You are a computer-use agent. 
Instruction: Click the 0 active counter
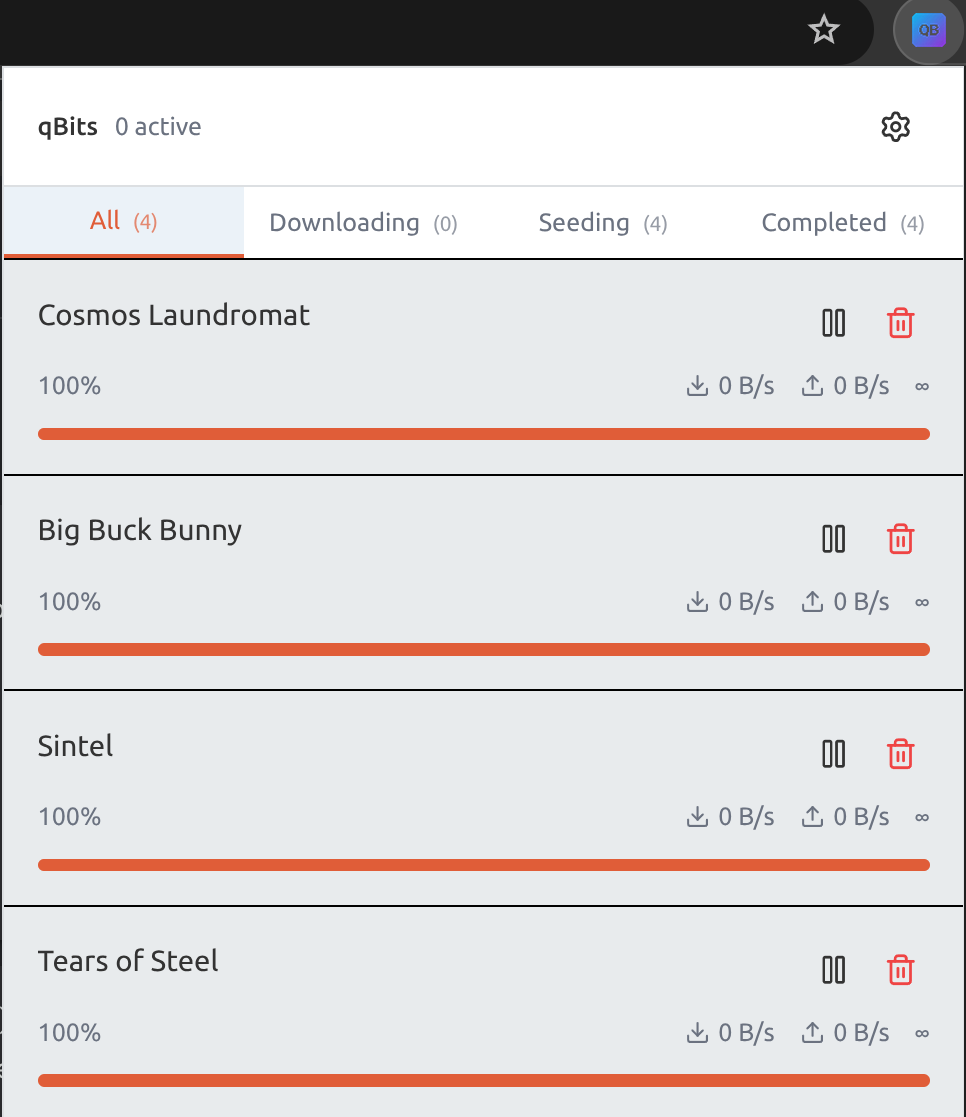(157, 126)
